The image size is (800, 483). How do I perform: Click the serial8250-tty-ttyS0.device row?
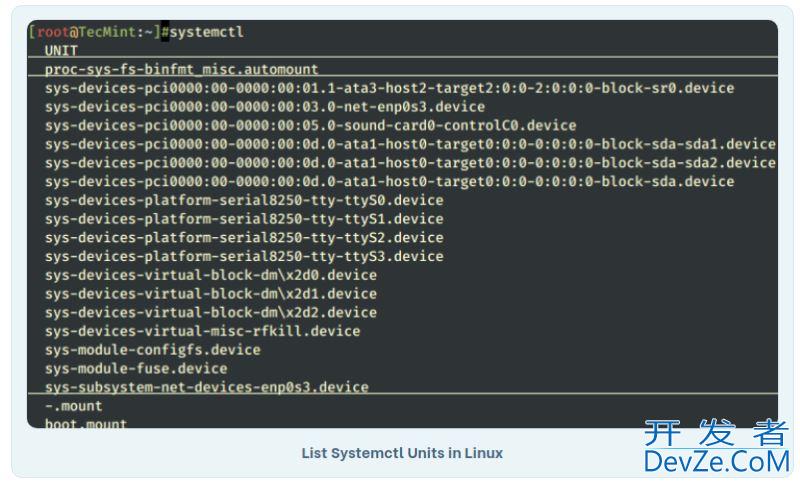click(x=244, y=200)
